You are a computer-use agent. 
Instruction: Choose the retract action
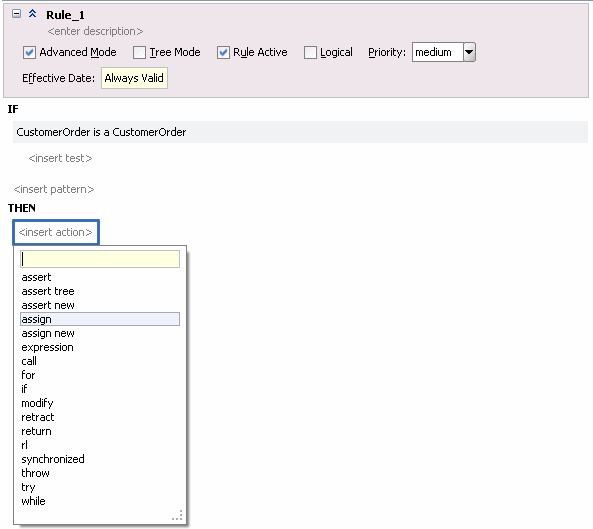(100, 417)
